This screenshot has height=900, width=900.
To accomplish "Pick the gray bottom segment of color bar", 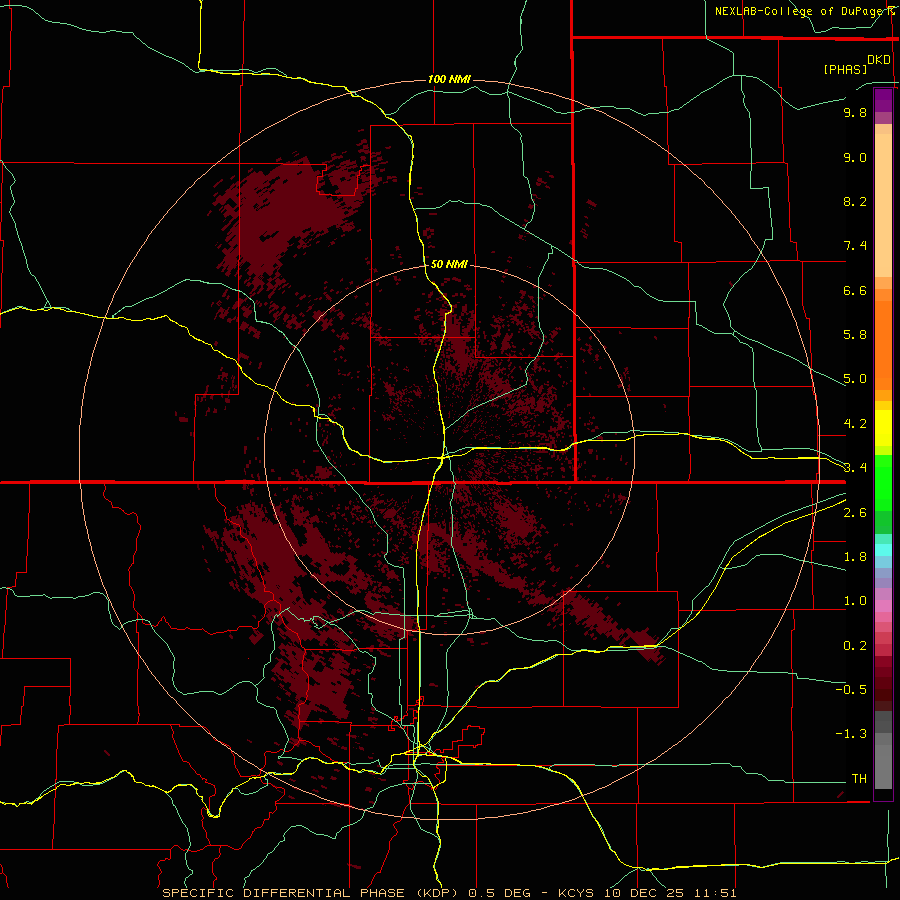I will click(x=883, y=763).
